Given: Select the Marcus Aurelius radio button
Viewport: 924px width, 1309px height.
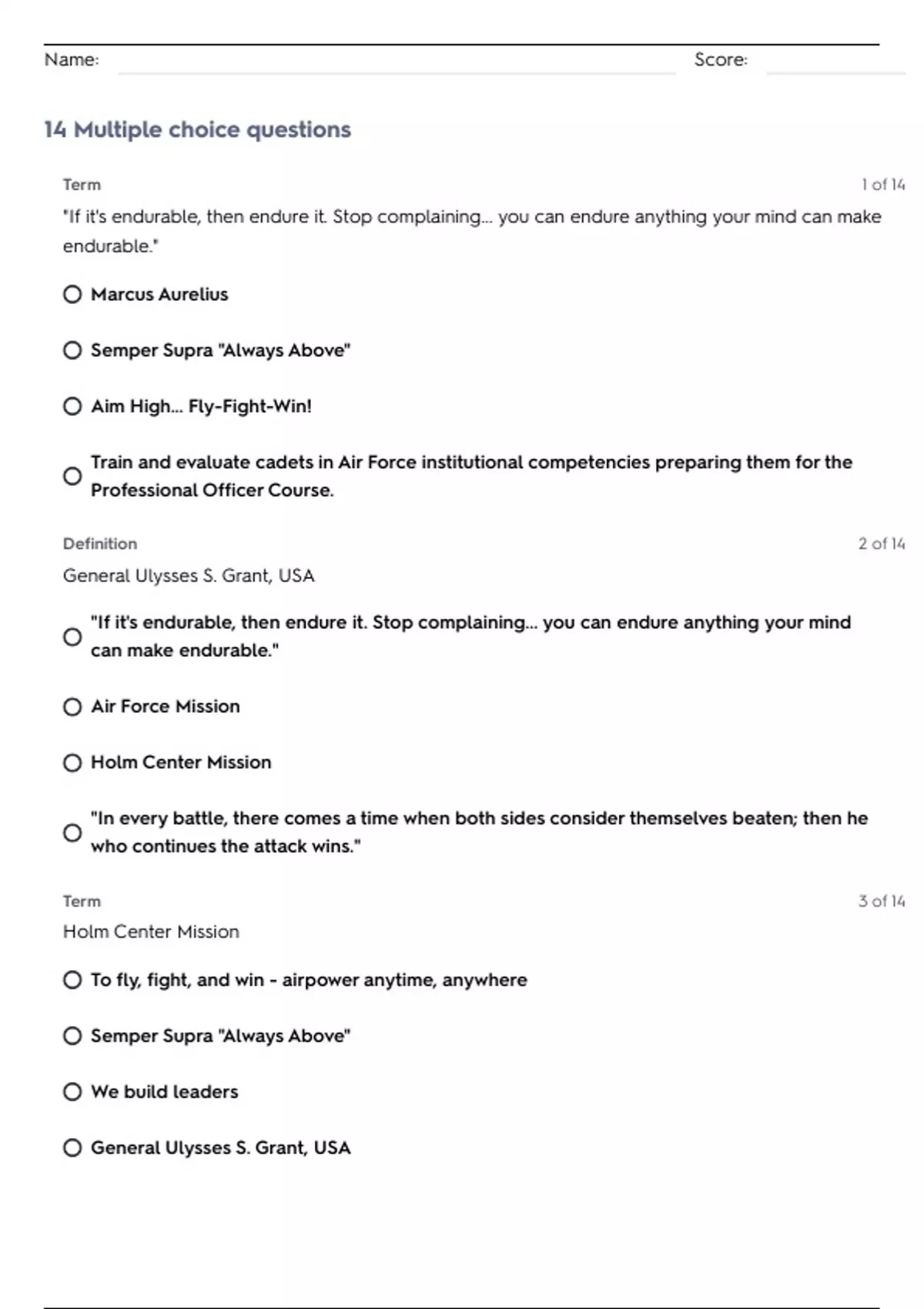Looking at the screenshot, I should click(72, 294).
